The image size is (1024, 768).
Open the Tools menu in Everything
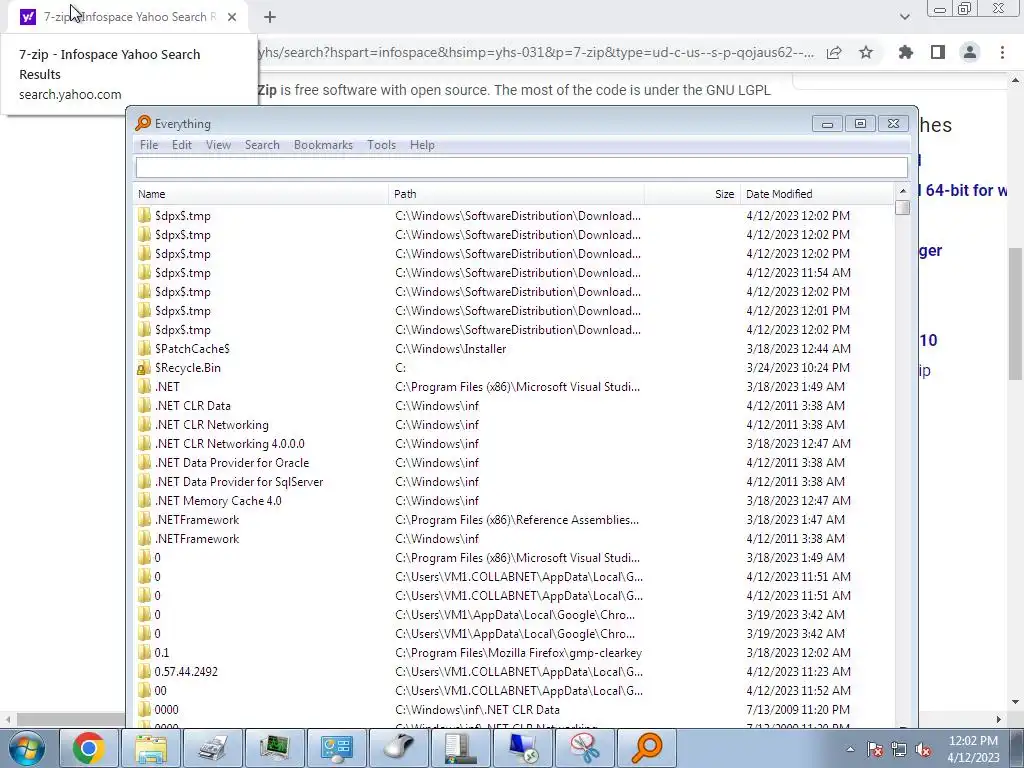click(x=381, y=145)
